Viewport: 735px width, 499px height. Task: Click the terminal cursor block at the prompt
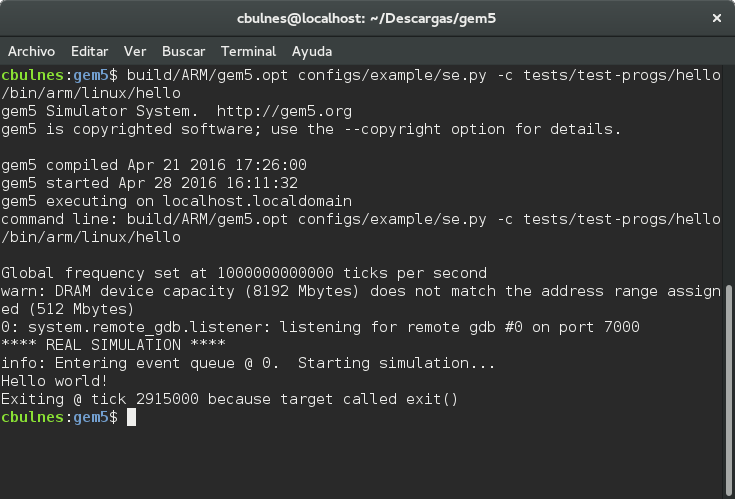point(131,417)
